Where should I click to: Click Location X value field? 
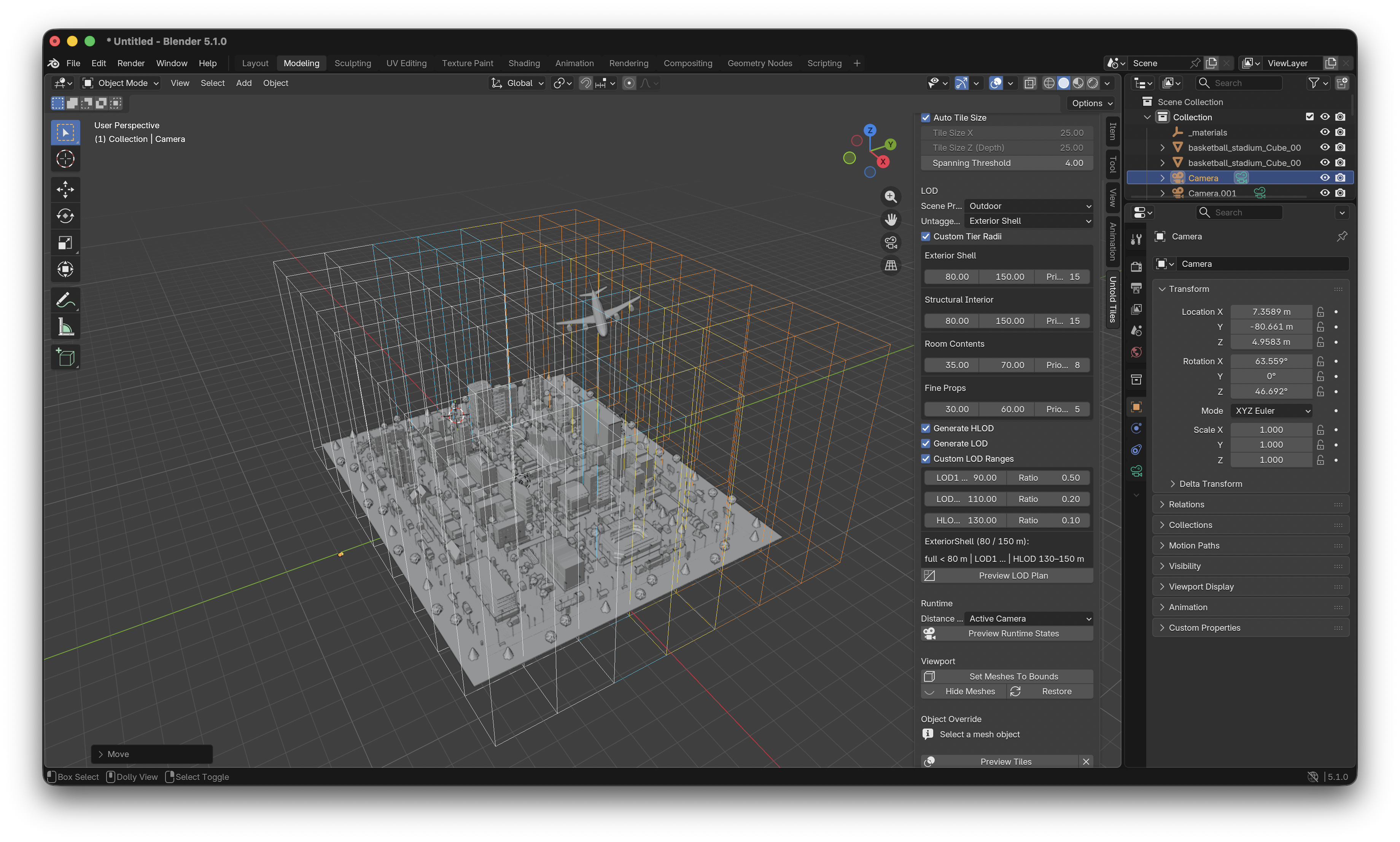point(1271,312)
